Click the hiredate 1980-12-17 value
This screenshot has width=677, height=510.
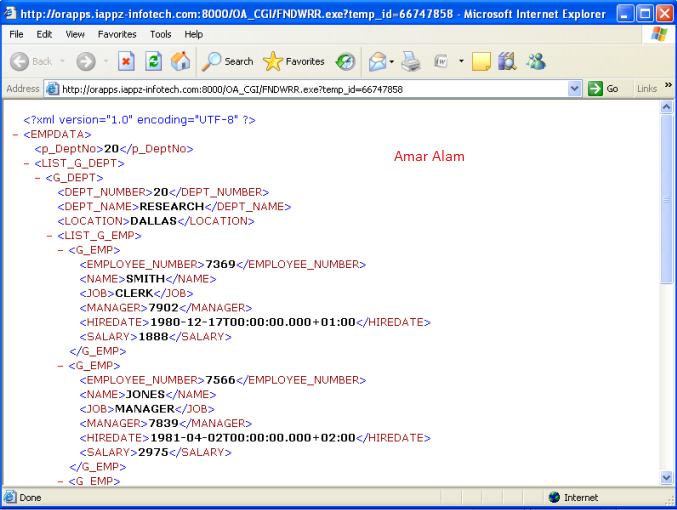(253, 322)
